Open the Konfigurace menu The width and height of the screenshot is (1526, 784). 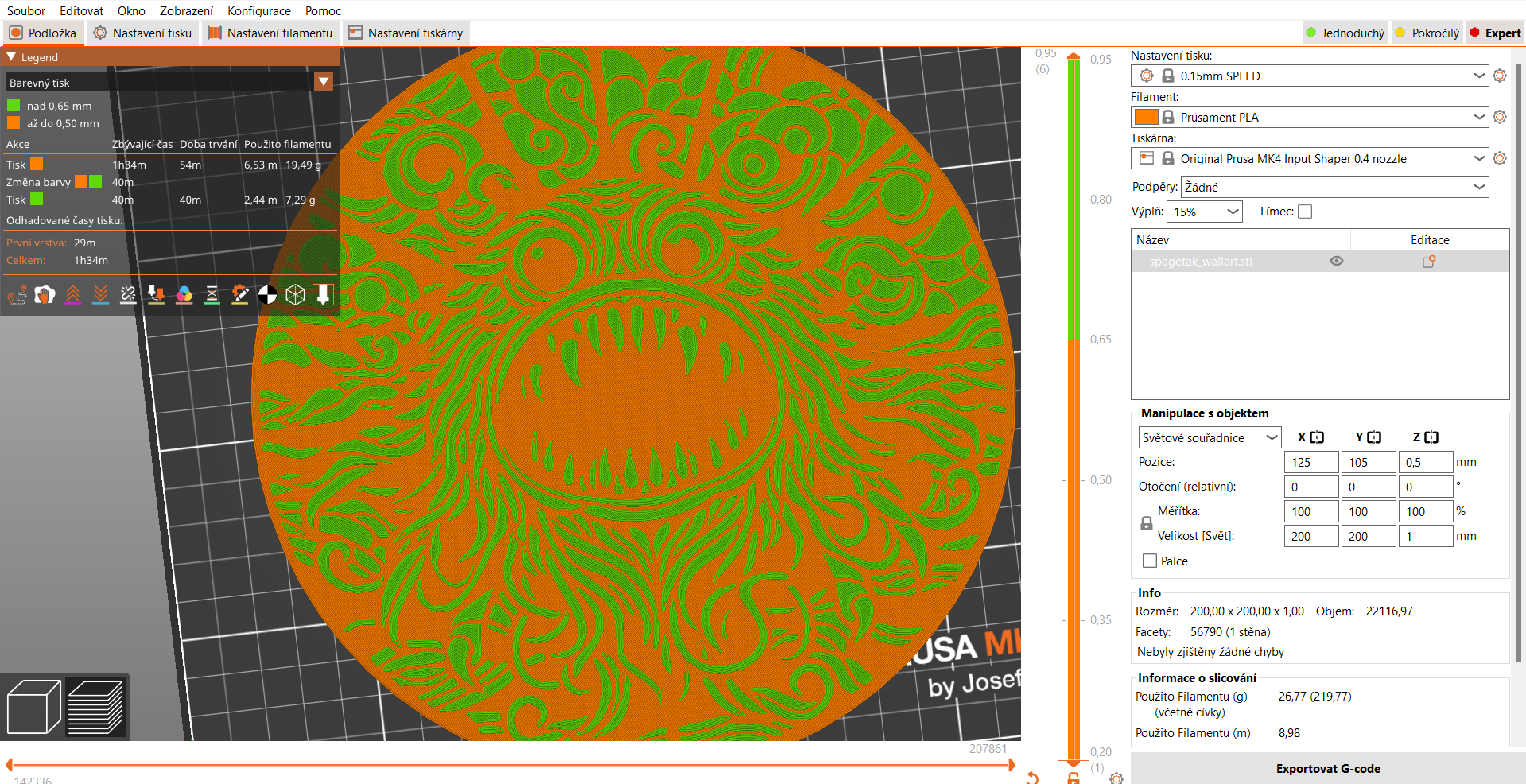pos(259,10)
